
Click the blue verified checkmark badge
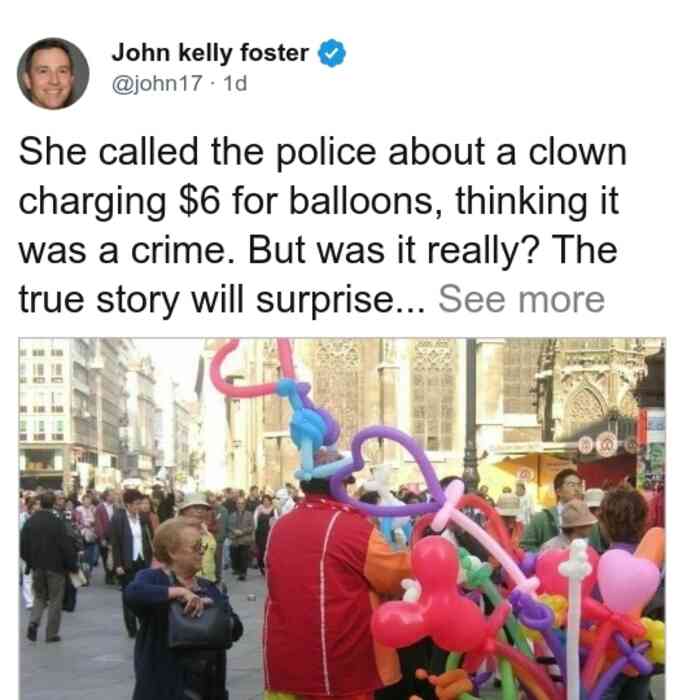(331, 53)
